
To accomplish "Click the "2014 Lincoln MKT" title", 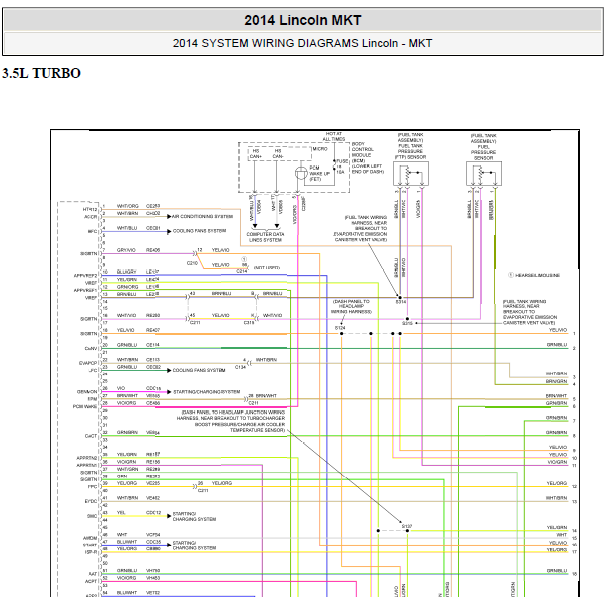I will [303, 20].
